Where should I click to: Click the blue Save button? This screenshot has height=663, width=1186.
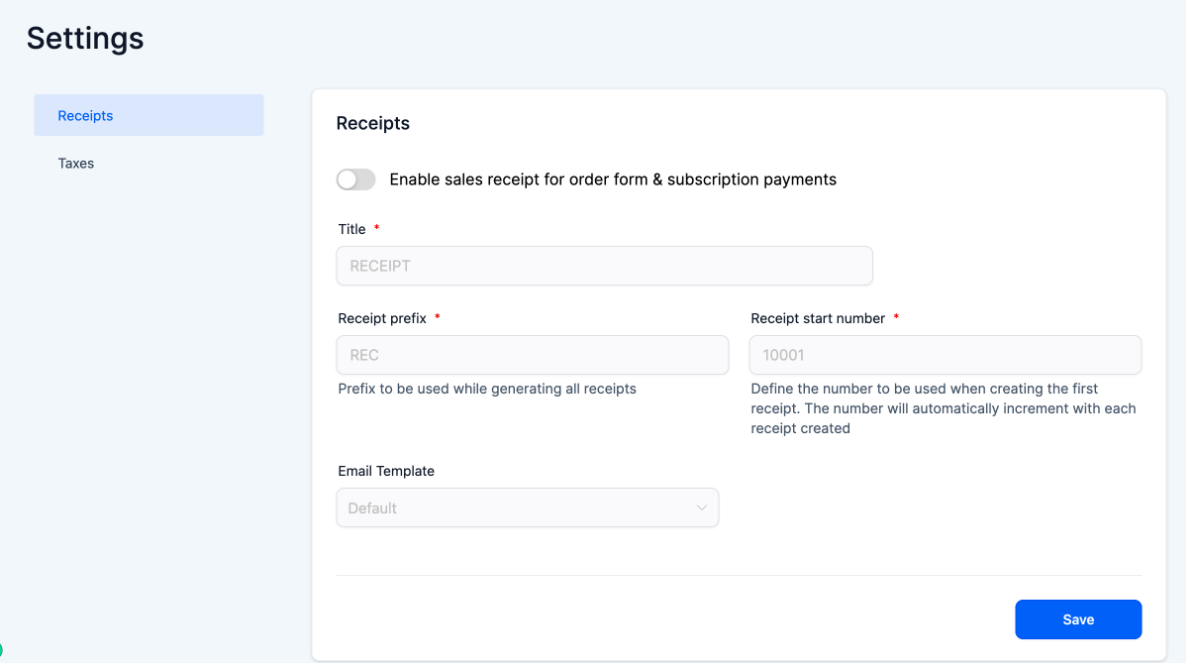pos(1078,619)
